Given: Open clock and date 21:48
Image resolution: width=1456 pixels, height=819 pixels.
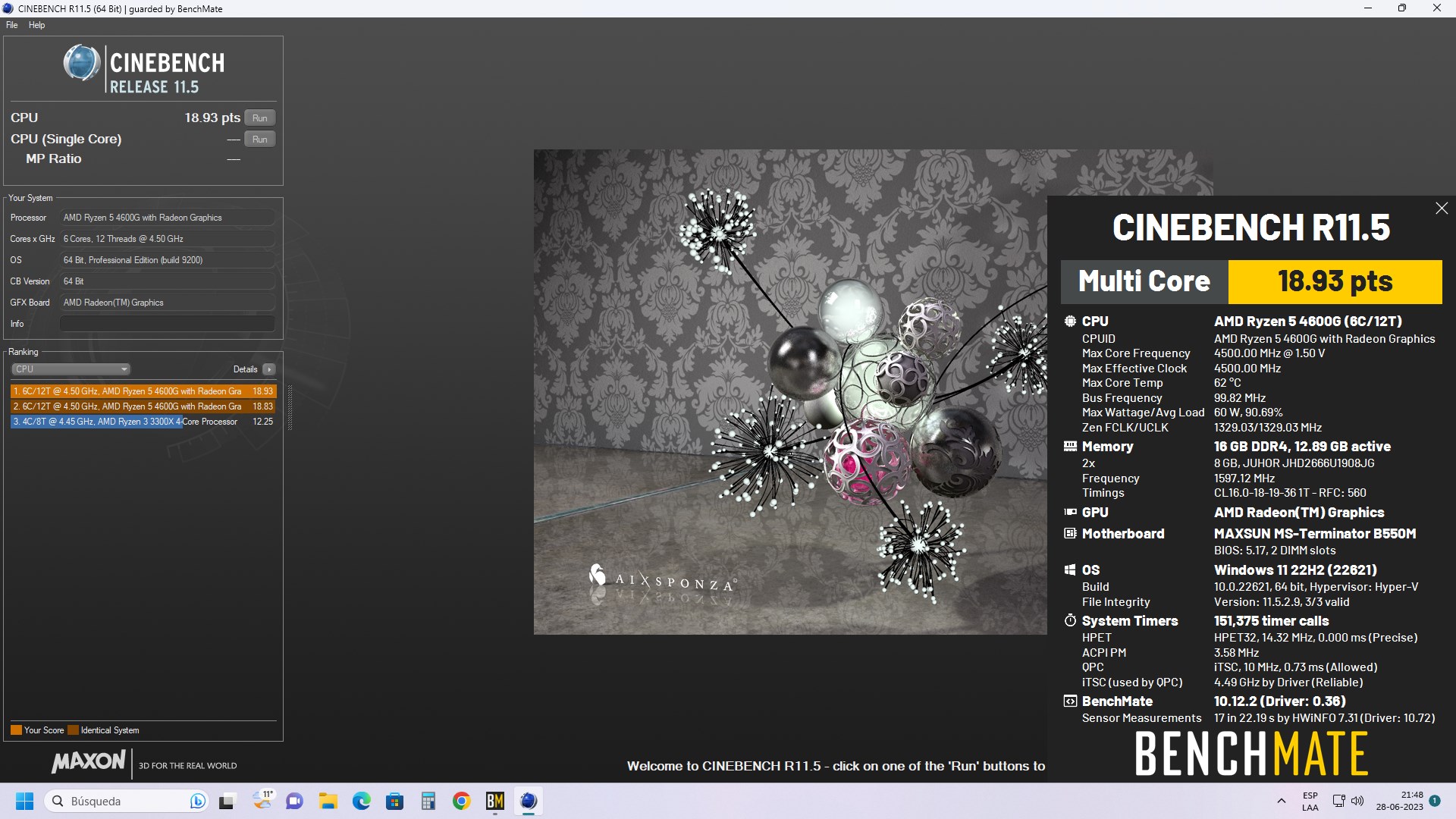Looking at the screenshot, I should [x=1400, y=801].
